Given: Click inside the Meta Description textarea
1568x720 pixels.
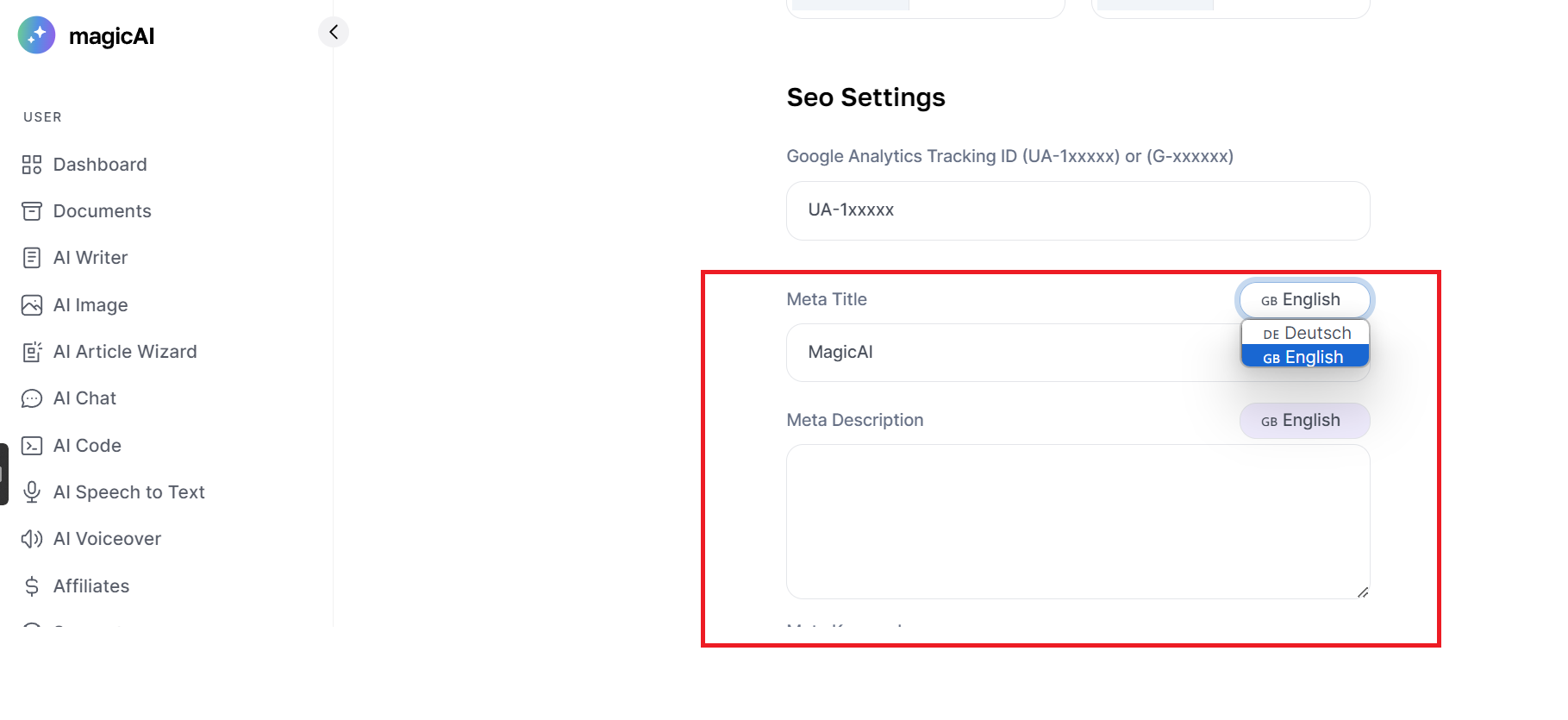Looking at the screenshot, I should click(1078, 522).
